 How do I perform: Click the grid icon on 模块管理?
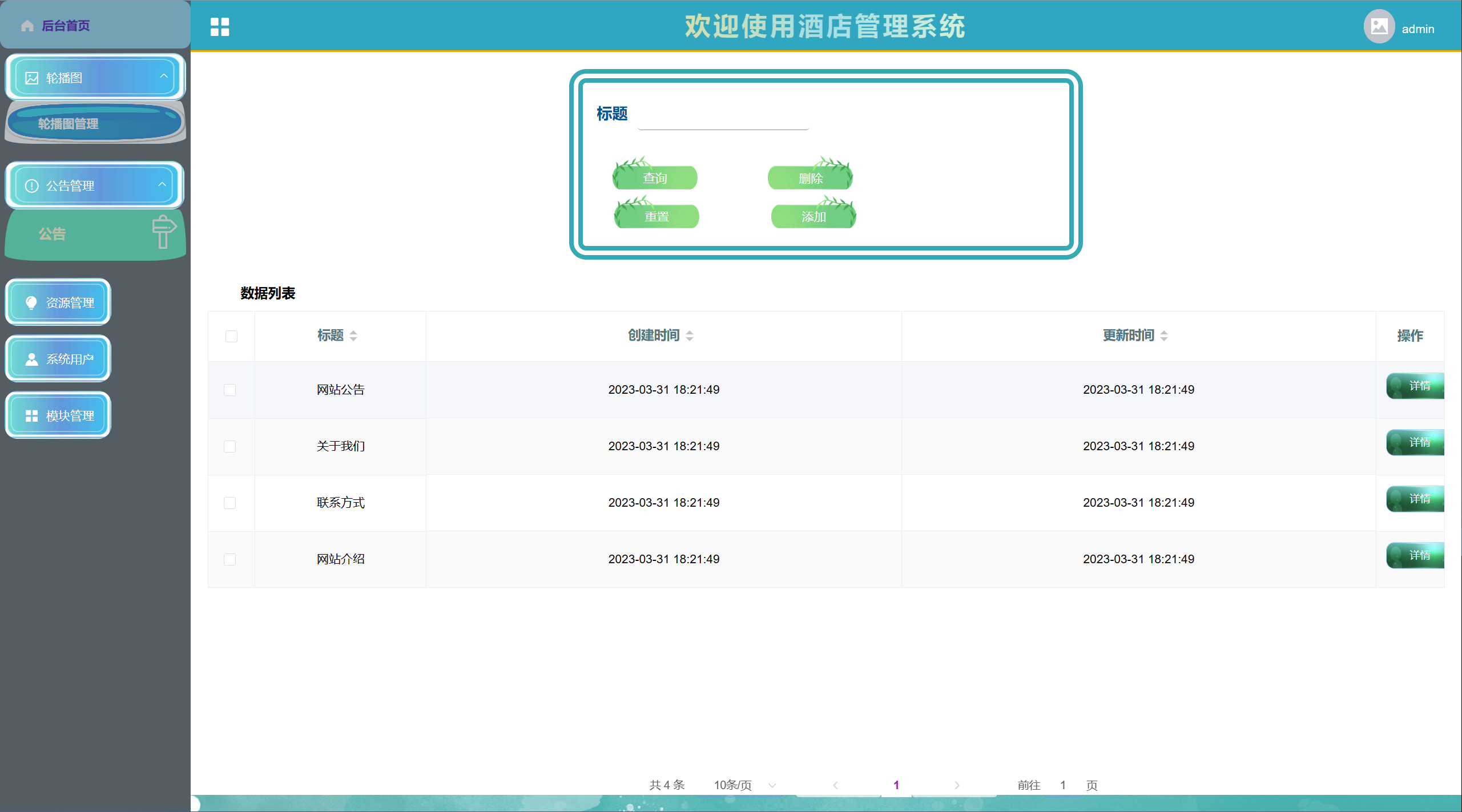32,416
